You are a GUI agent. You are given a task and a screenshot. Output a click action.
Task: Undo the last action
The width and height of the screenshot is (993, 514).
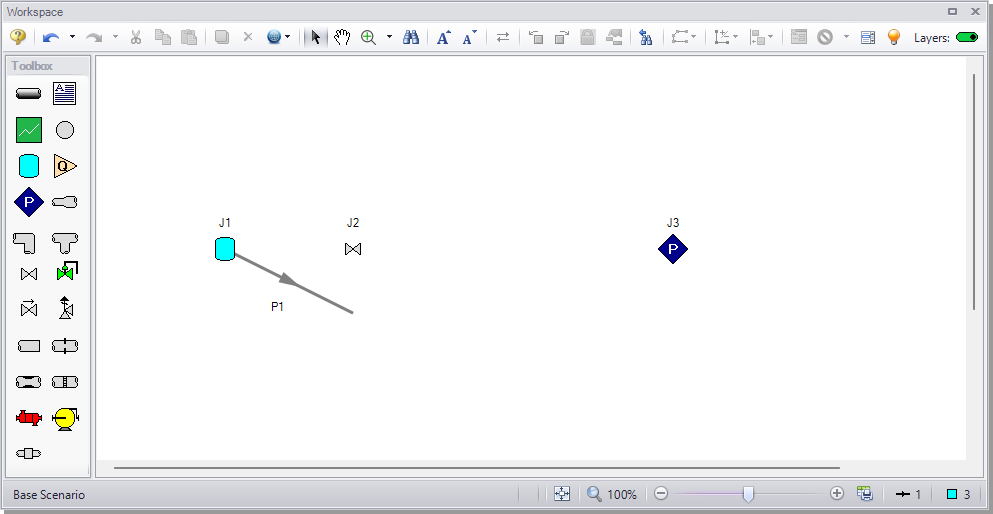pos(51,37)
